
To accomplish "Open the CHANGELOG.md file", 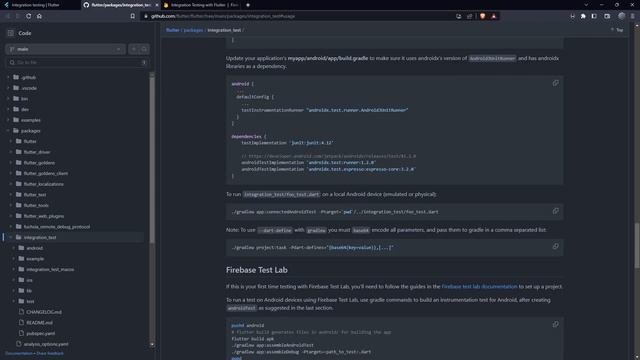I will pyautogui.click(x=44, y=312).
